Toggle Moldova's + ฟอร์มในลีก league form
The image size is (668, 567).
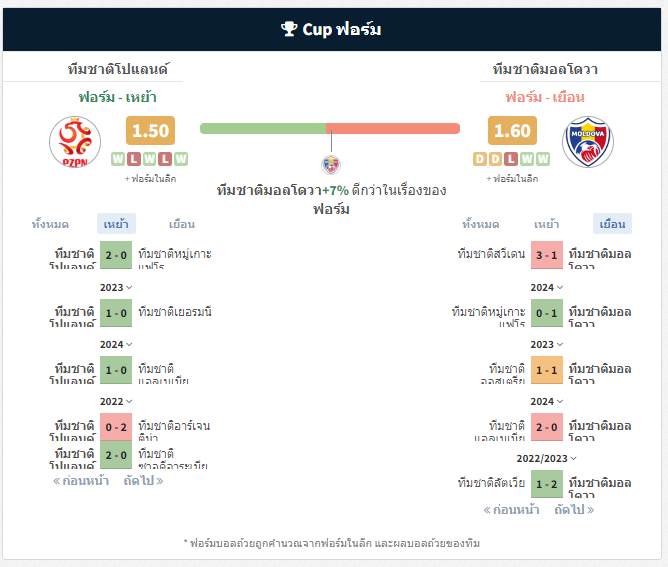coord(512,178)
